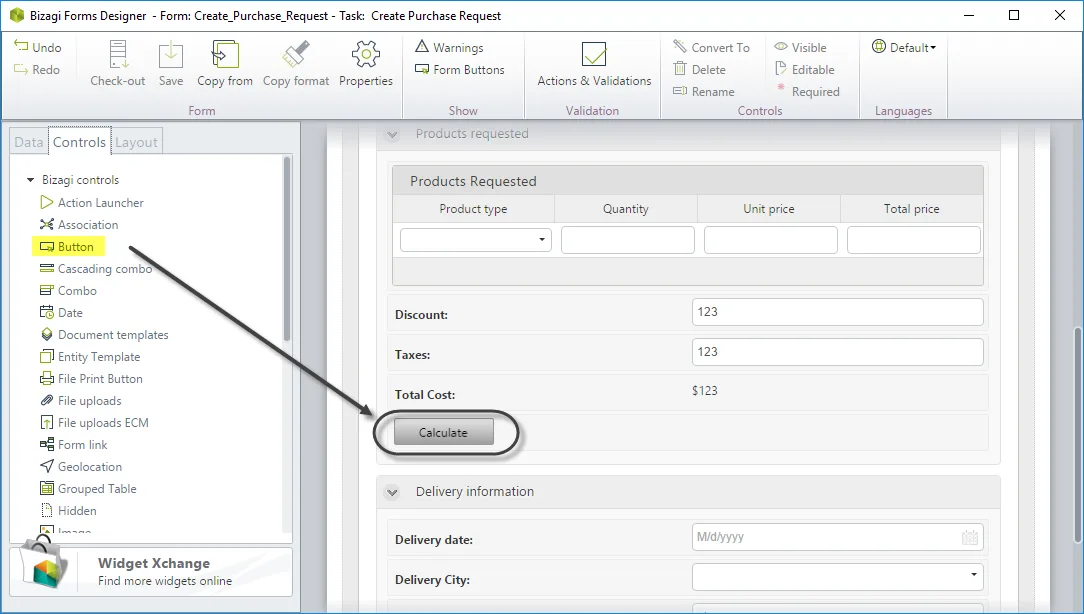
Task: Select the Action Launcher control
Action: coord(93,203)
